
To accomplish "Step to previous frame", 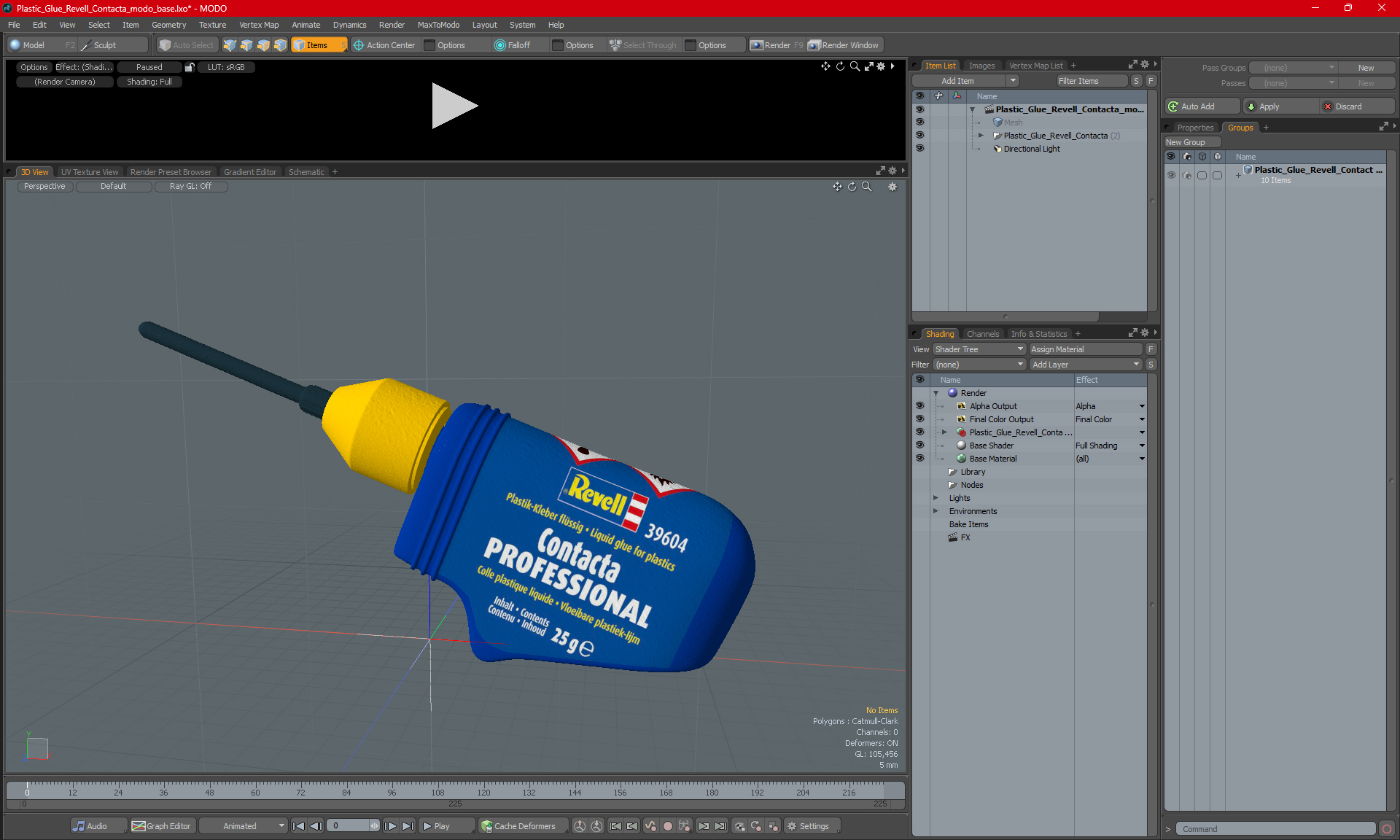I will click(316, 826).
